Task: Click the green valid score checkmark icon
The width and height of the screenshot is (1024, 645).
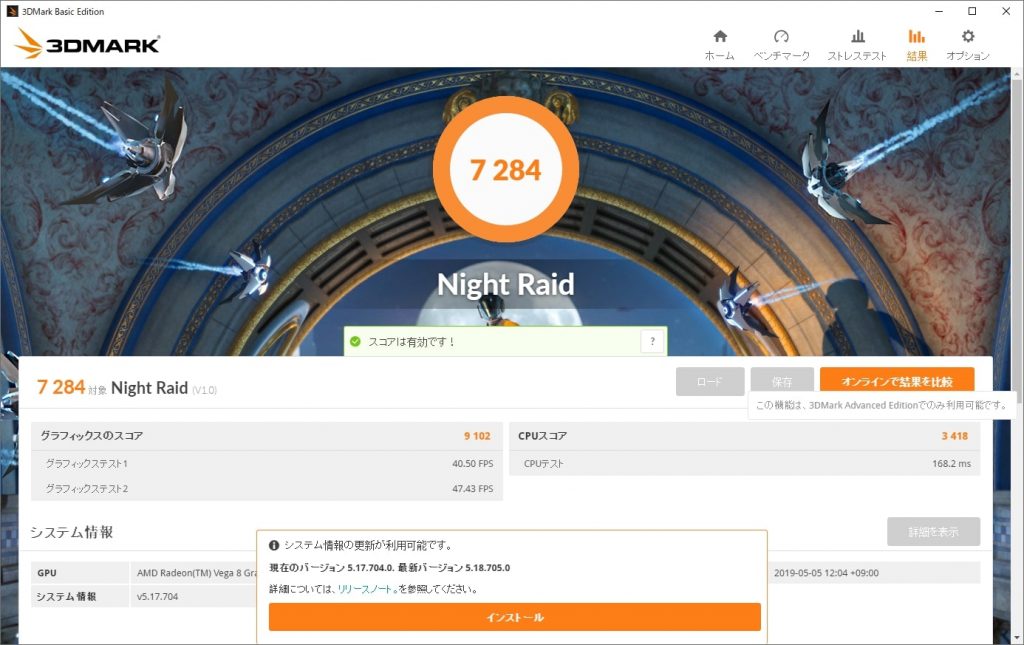Action: (x=355, y=342)
